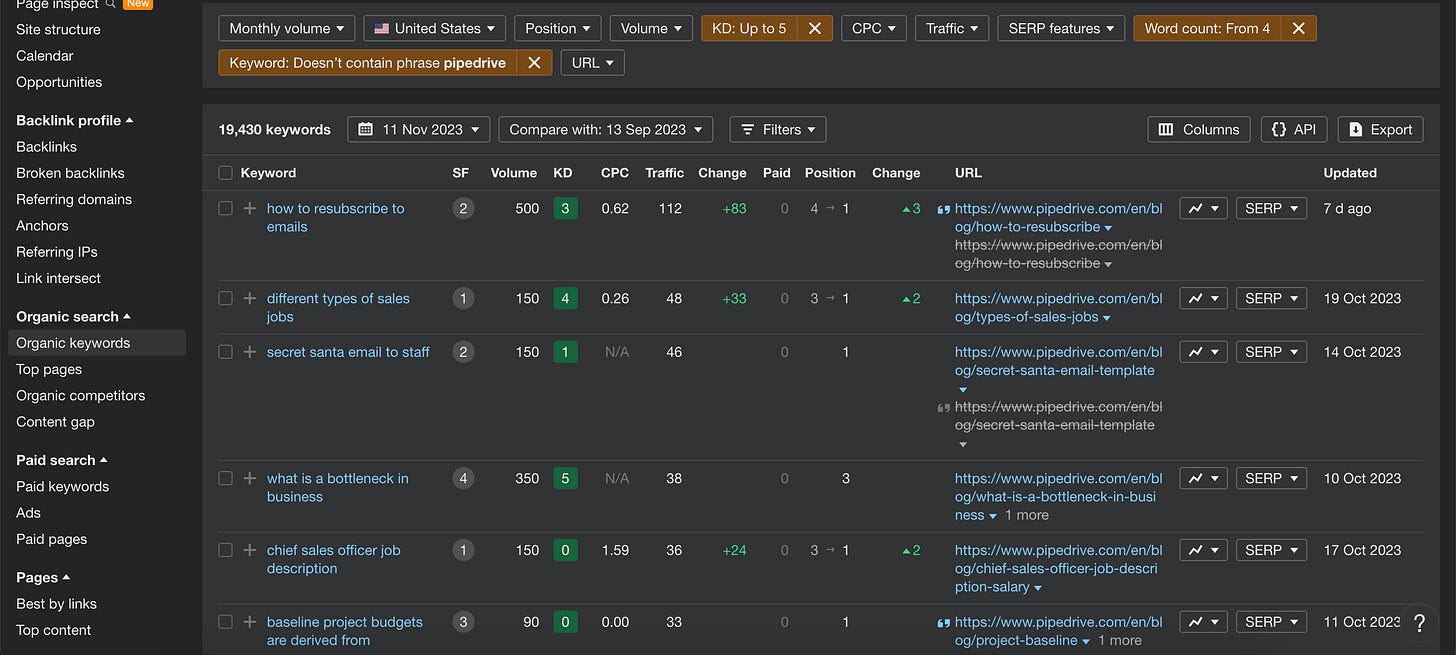The image size is (1456, 655).
Task: Check the 'chief sales officer job description' row
Action: 225,551
